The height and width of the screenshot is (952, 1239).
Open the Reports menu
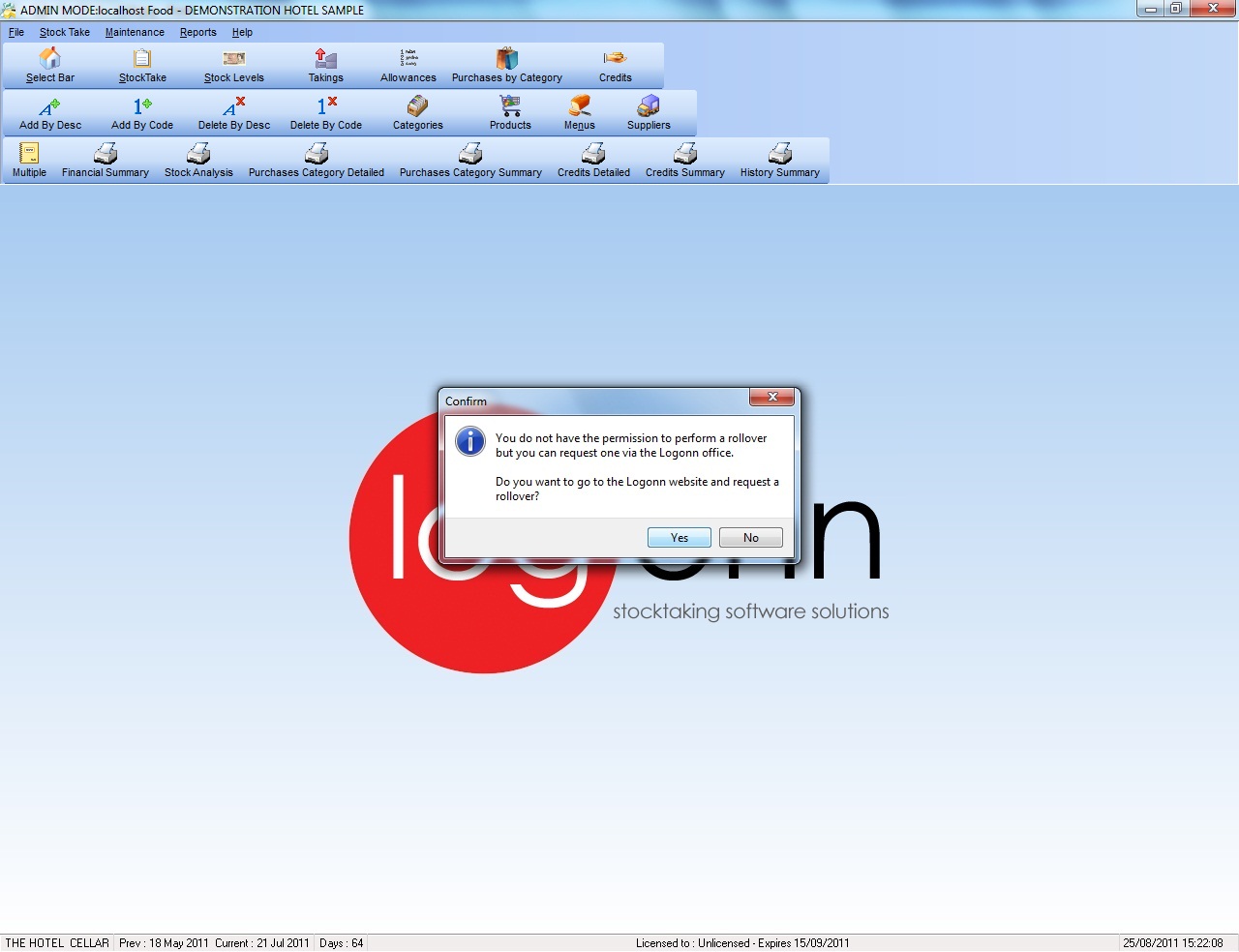coord(198,32)
